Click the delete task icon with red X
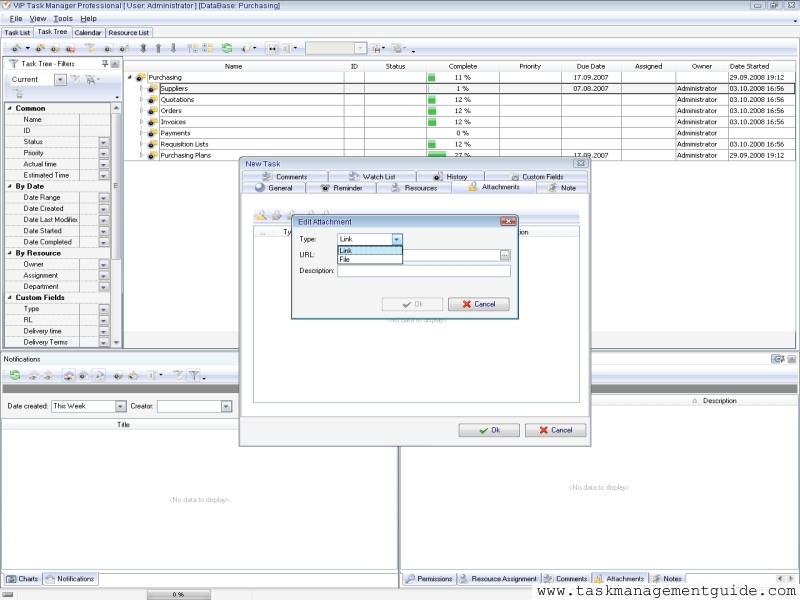 [x=70, y=48]
